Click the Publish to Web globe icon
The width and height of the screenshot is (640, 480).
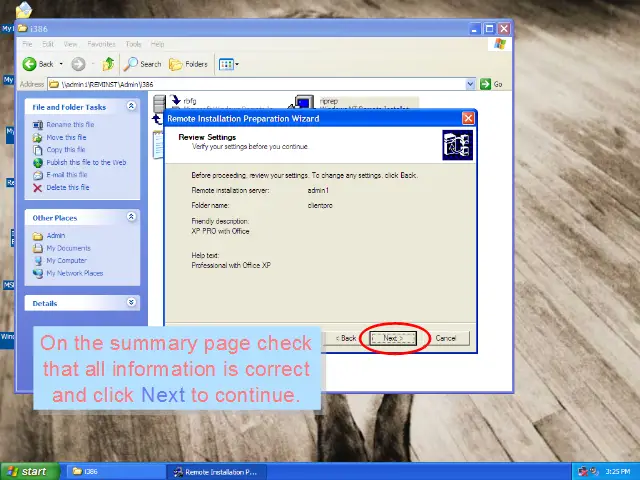38,162
